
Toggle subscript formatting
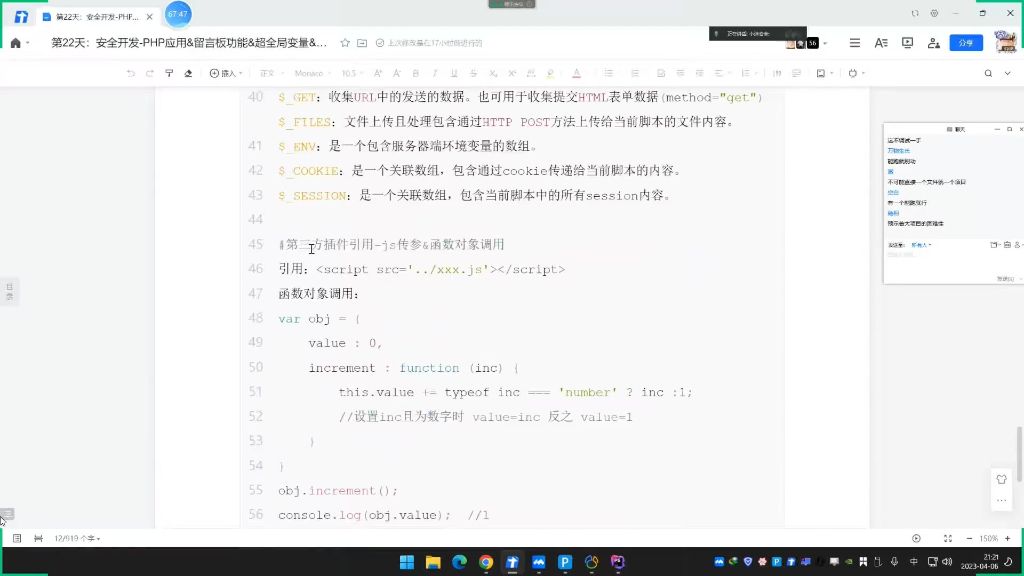493,73
